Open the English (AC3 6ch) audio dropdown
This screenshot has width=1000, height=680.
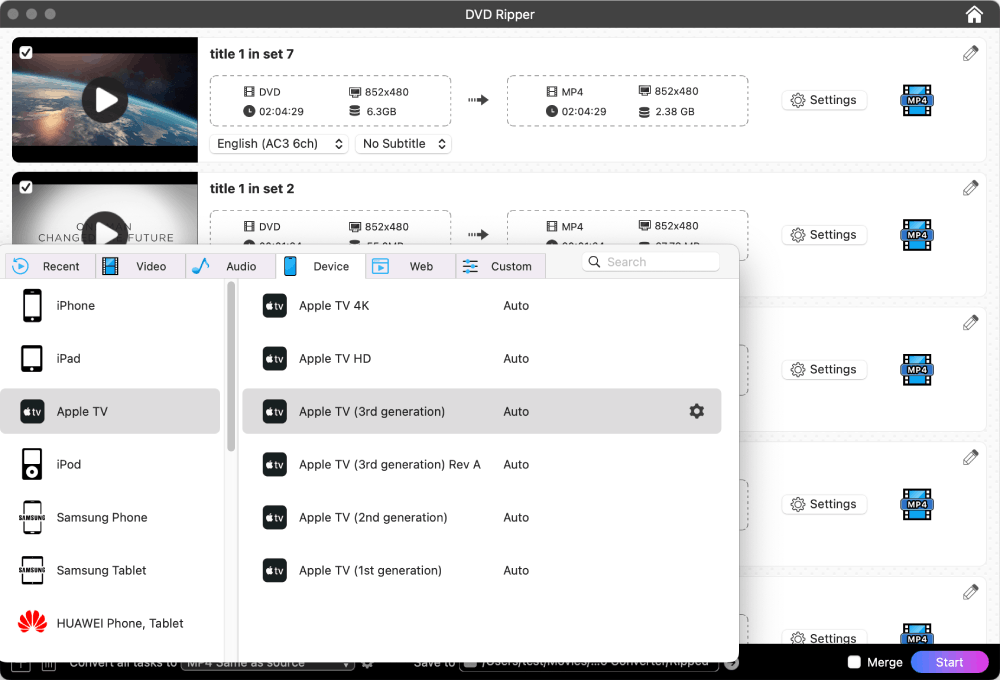coord(280,144)
